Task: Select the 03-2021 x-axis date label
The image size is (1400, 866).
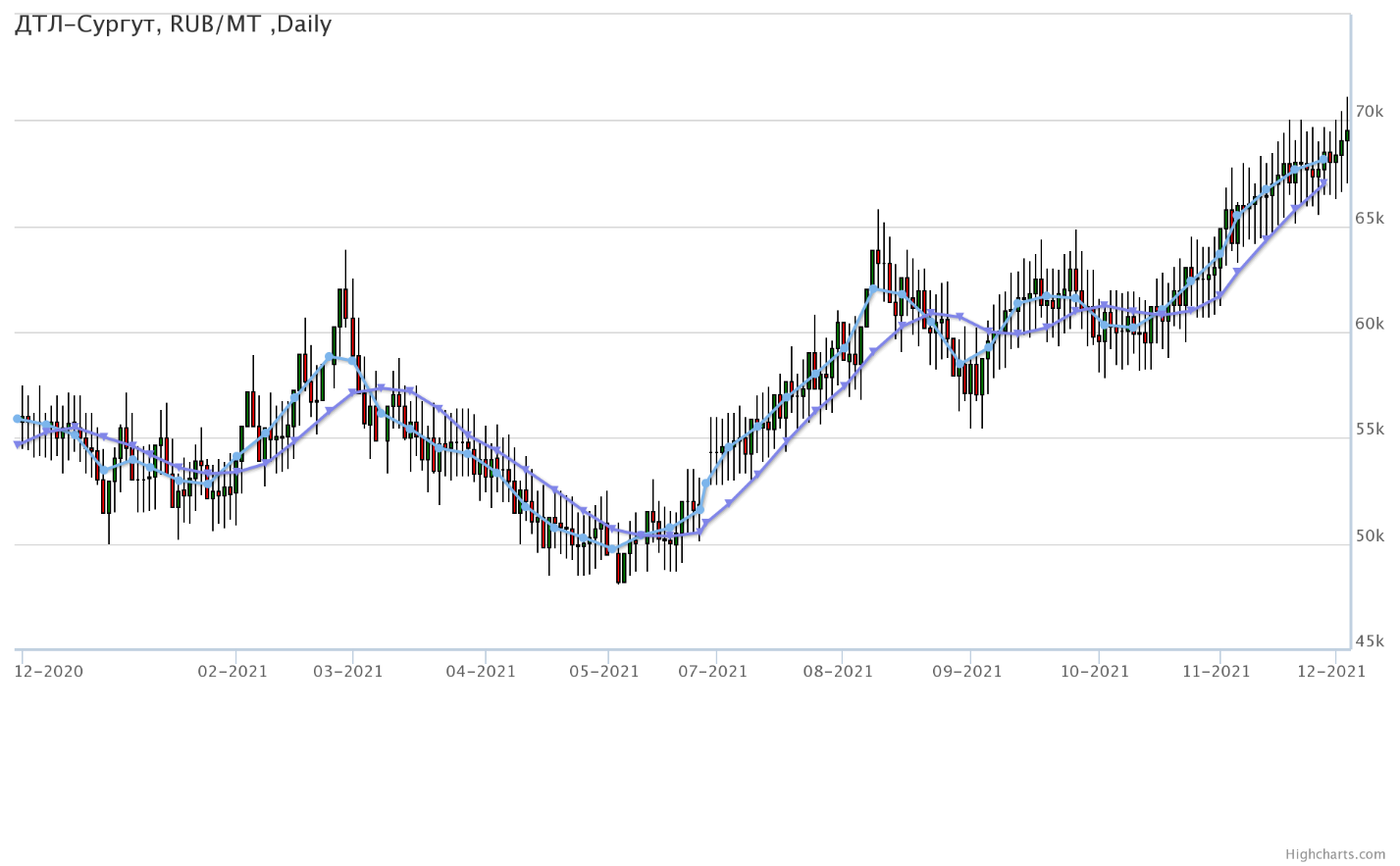Action: tap(348, 672)
